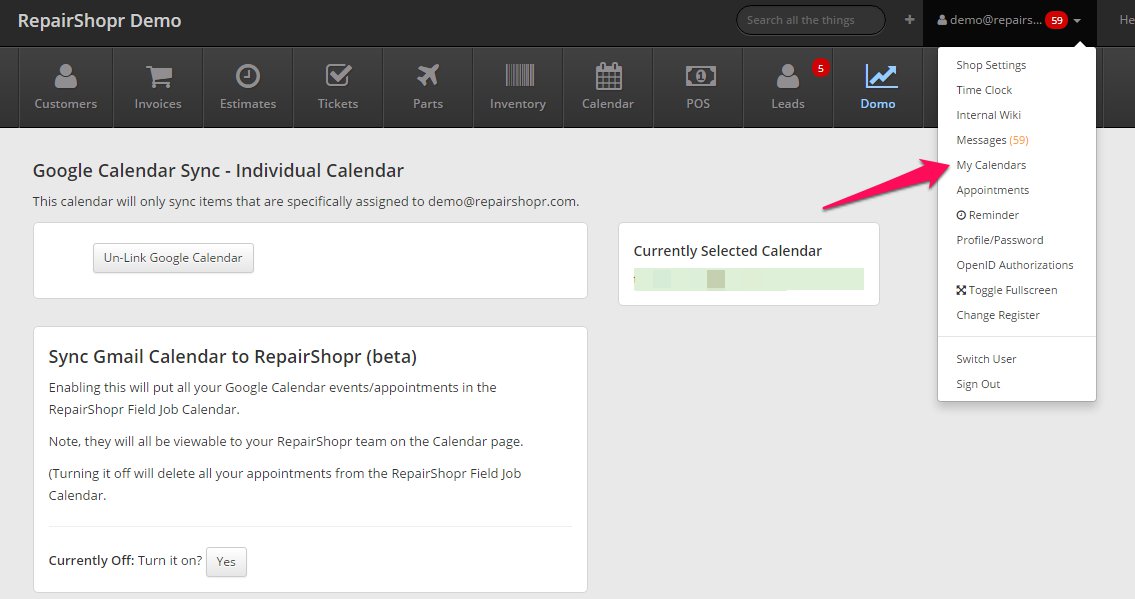This screenshot has width=1135, height=599.
Task: Select Shop Settings from the menu
Action: (991, 65)
